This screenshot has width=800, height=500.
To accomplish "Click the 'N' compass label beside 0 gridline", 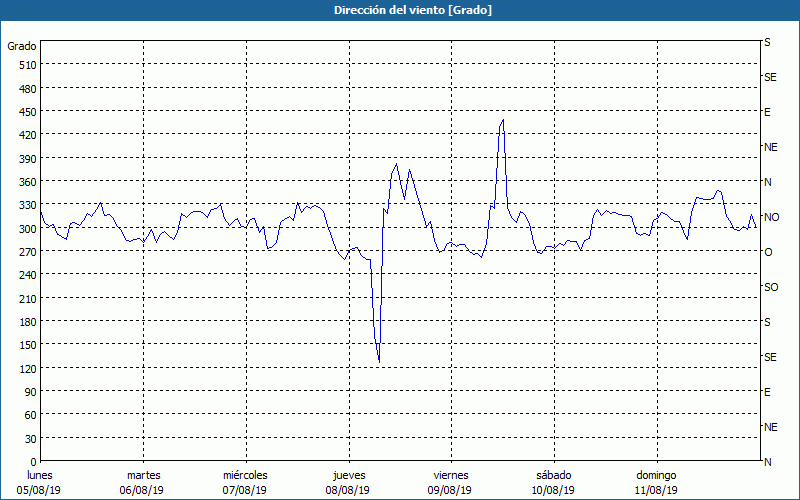I will tap(767, 462).
